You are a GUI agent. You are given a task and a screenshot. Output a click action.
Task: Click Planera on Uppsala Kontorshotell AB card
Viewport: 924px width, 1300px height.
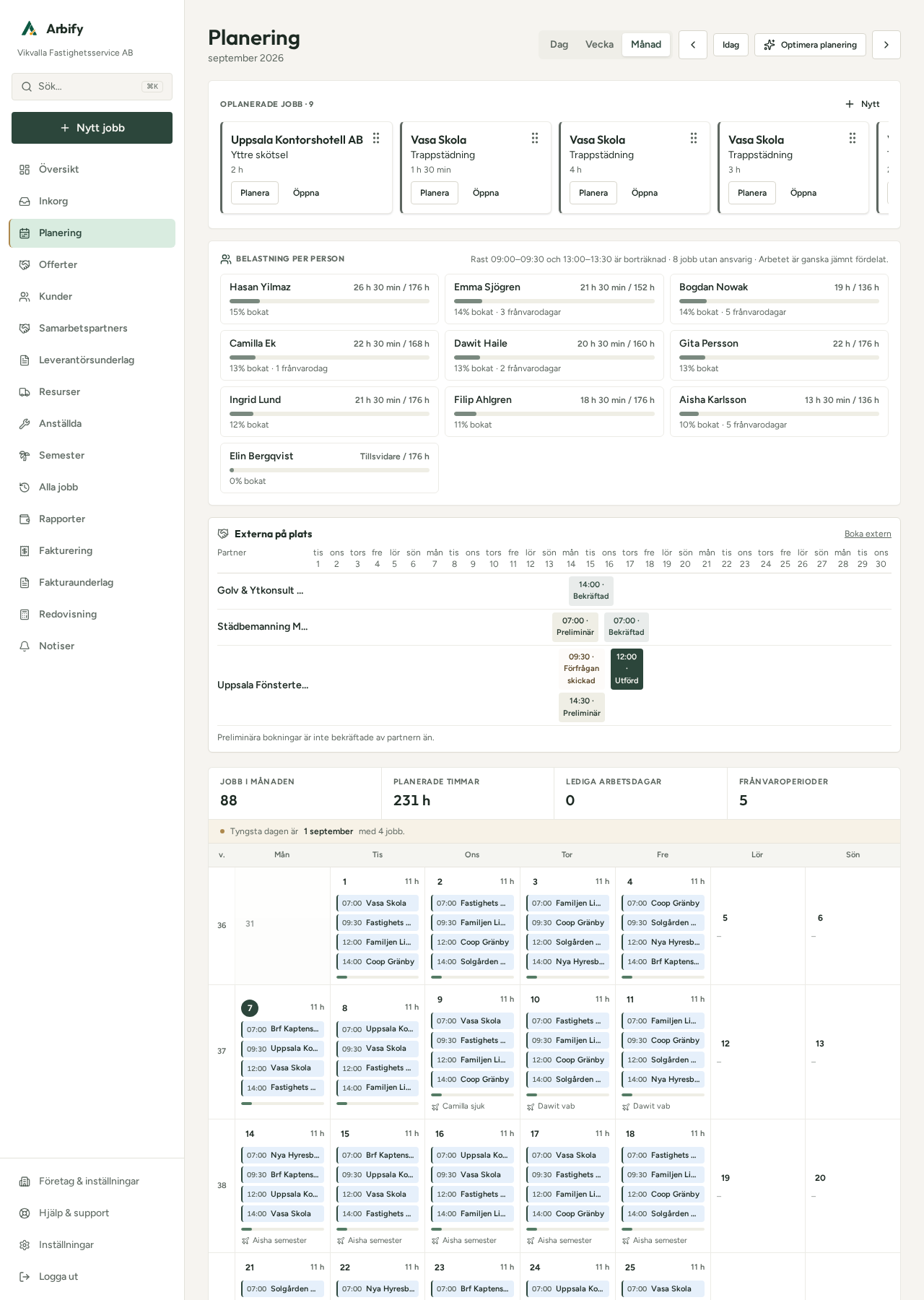coord(255,193)
